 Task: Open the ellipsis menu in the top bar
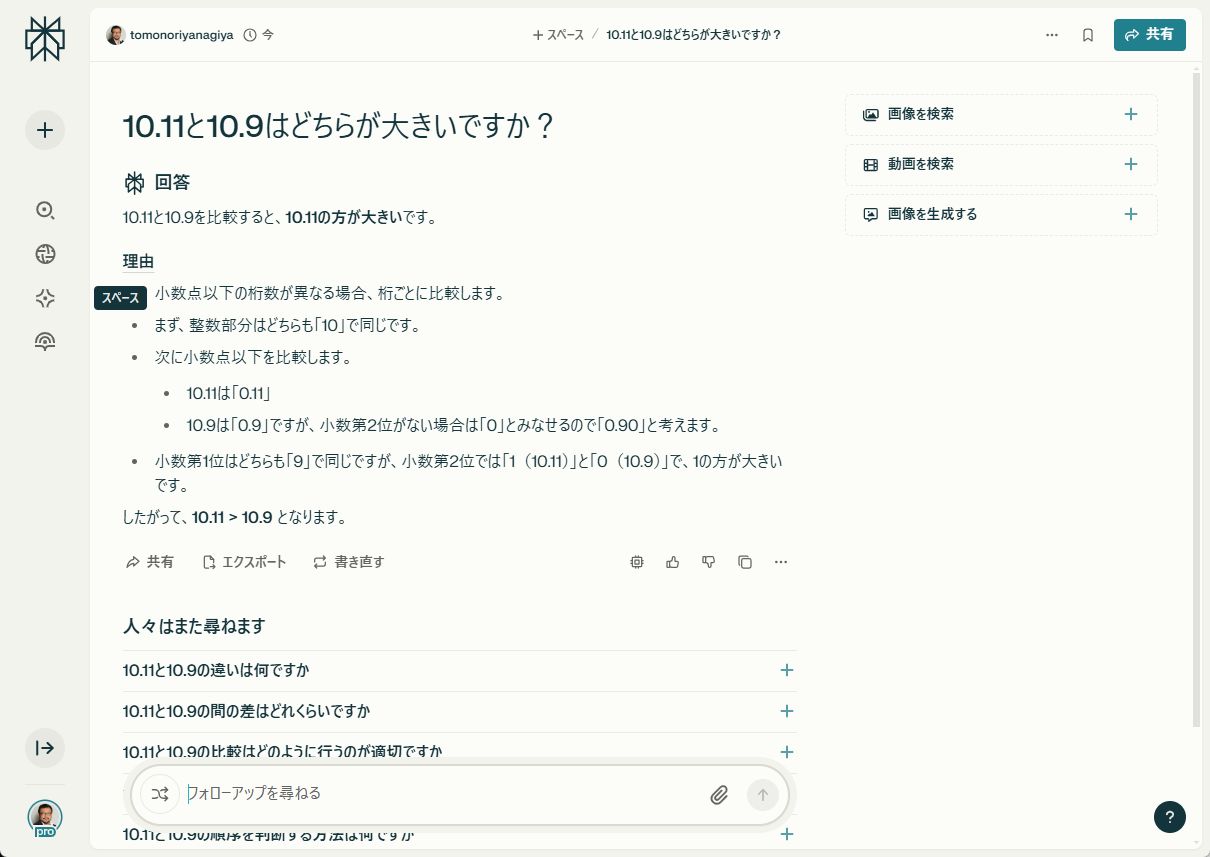(x=1052, y=34)
